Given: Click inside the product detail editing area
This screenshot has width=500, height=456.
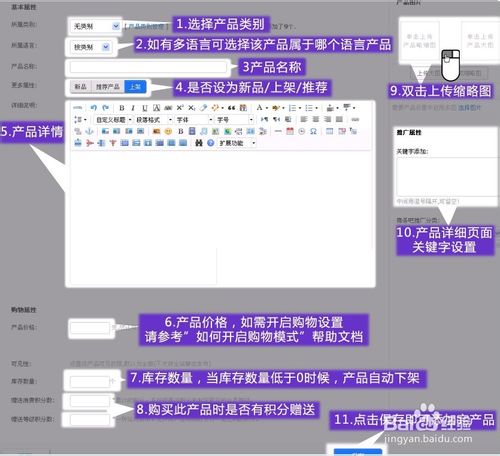Looking at the screenshot, I should point(221,217).
